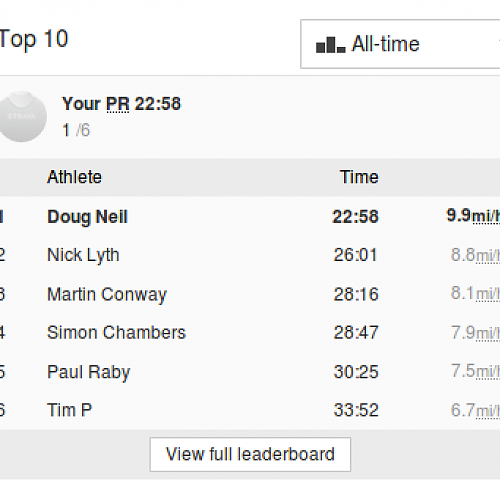Open athlete Simon Chambers' profile

[116, 332]
